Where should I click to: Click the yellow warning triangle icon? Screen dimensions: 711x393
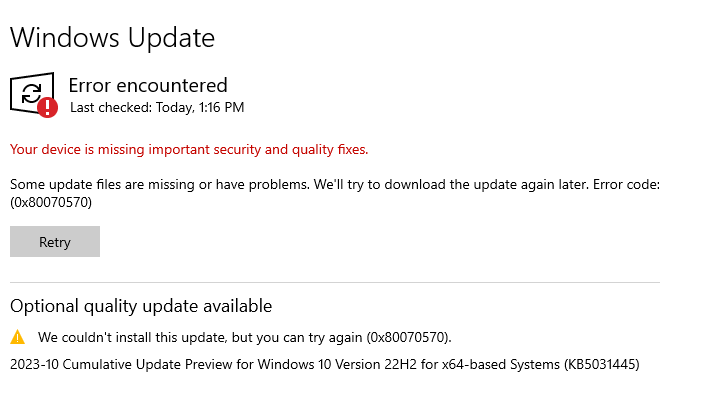[x=18, y=337]
